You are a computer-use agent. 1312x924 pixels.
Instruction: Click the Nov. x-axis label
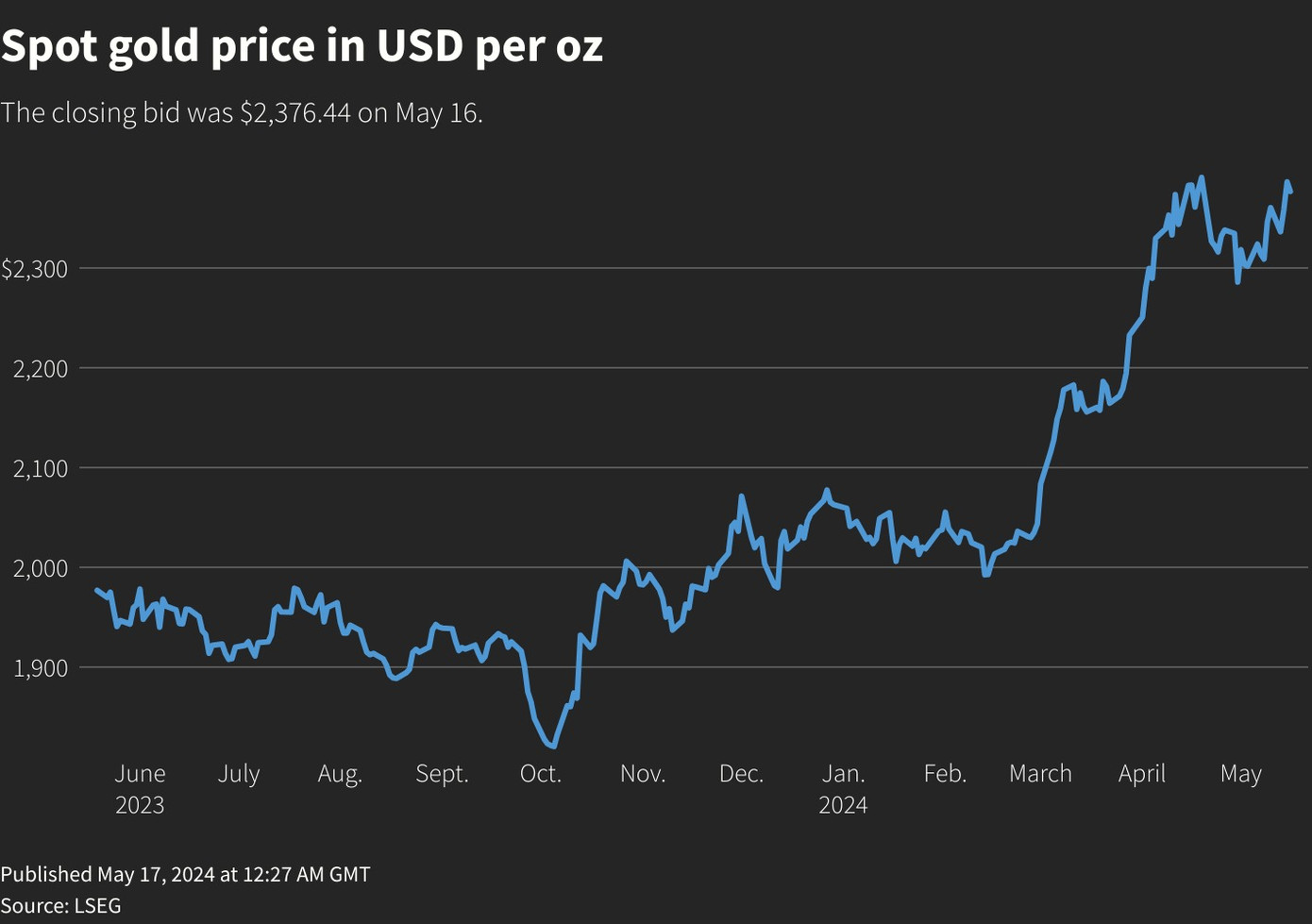coord(643,774)
